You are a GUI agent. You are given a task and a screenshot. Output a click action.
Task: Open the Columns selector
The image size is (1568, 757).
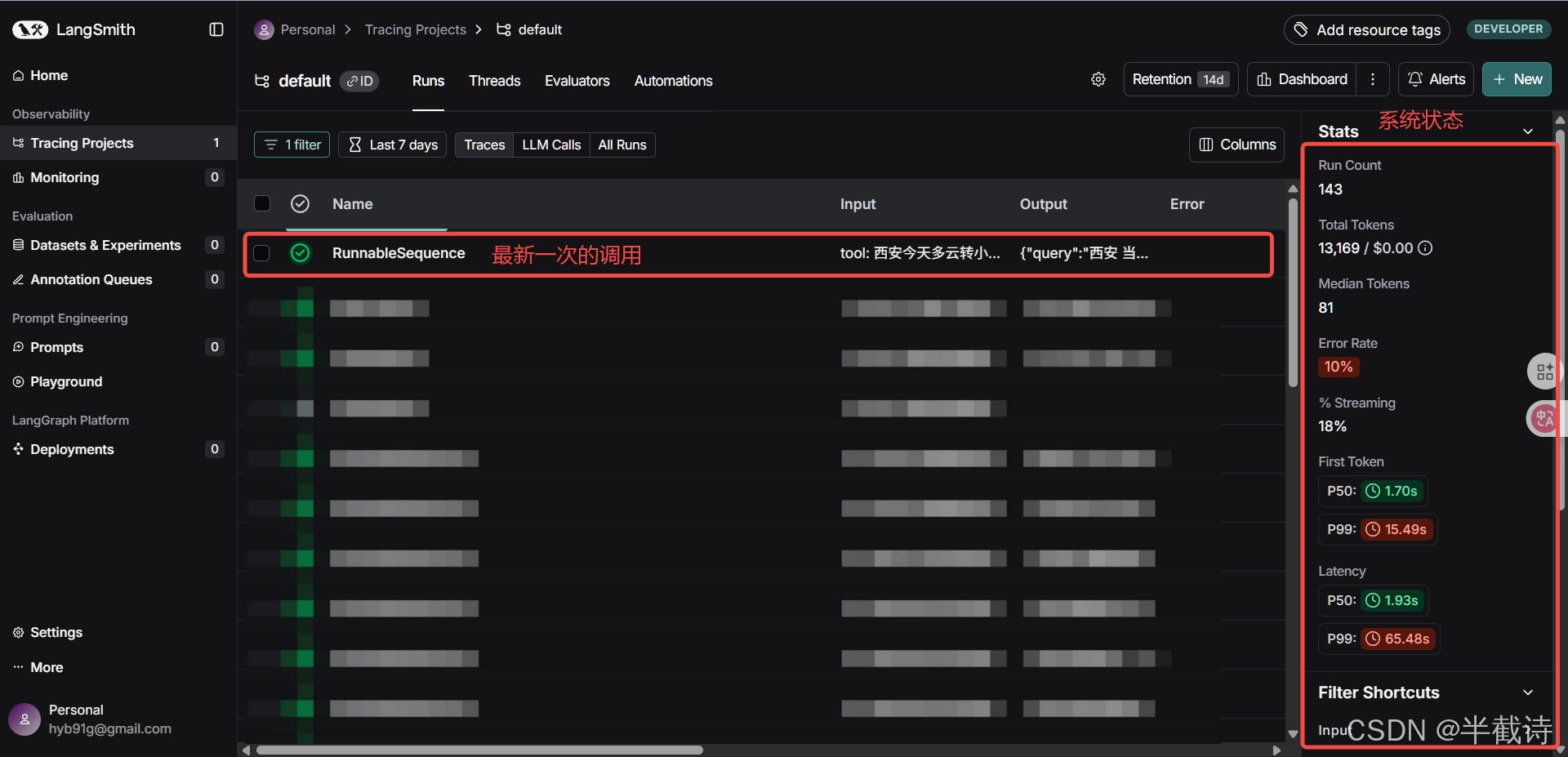pyautogui.click(x=1236, y=145)
